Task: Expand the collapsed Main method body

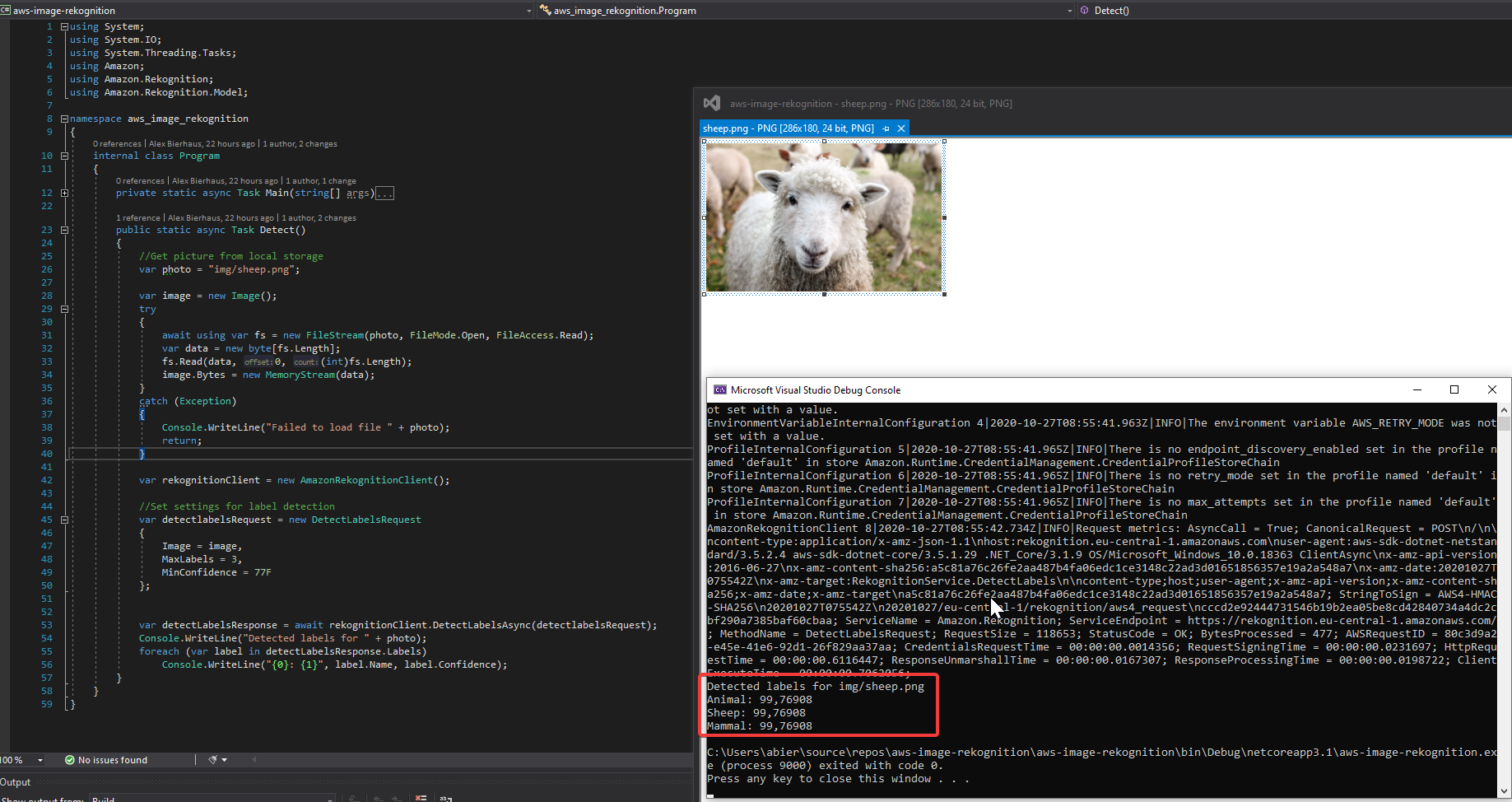Action: [x=384, y=193]
